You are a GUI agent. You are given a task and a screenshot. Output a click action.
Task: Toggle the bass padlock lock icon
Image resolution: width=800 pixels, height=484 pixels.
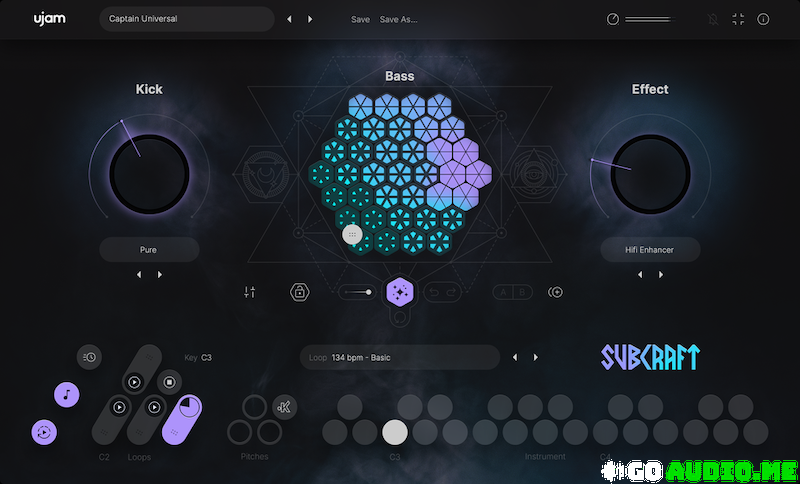click(x=298, y=292)
